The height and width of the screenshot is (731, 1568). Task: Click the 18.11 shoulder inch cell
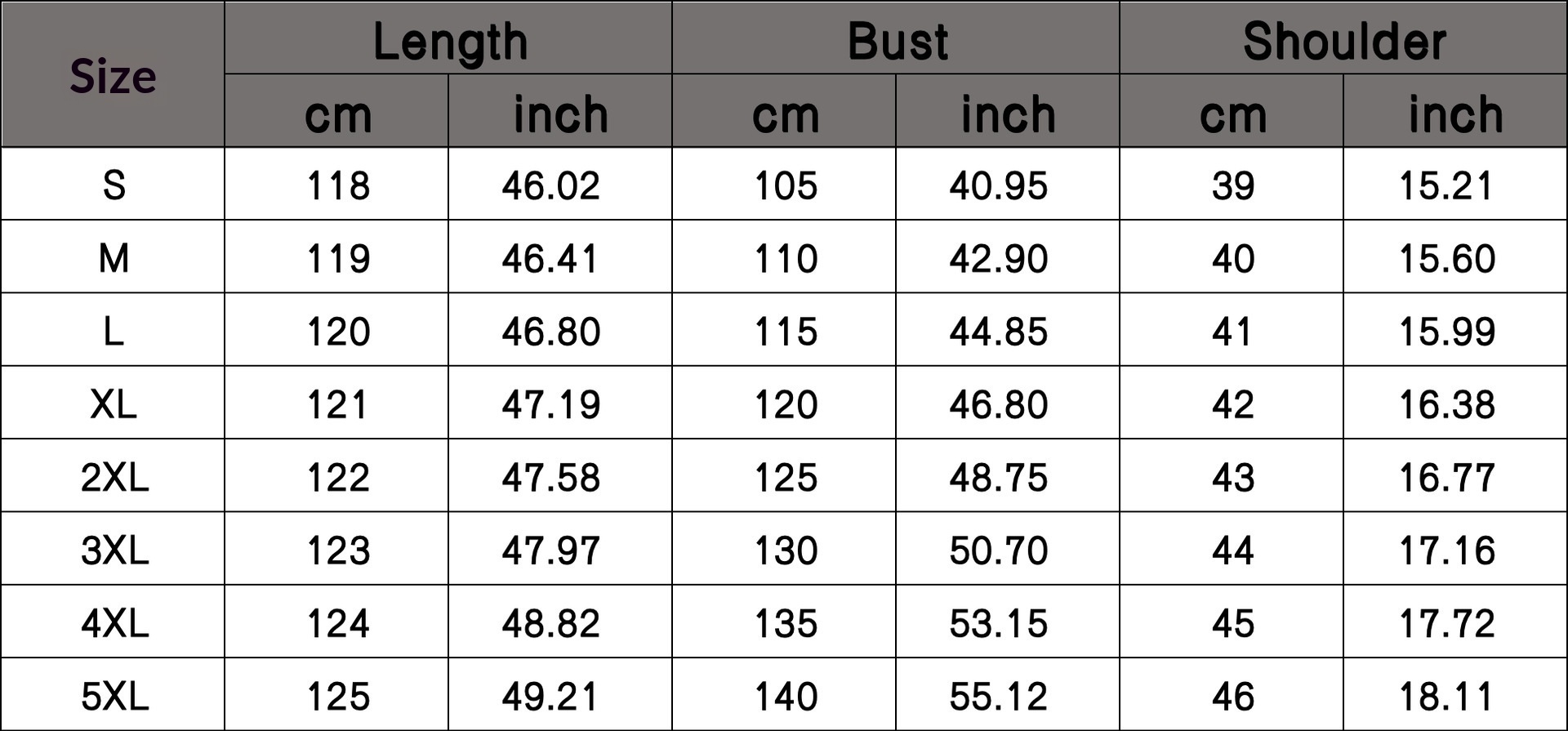(x=1446, y=697)
